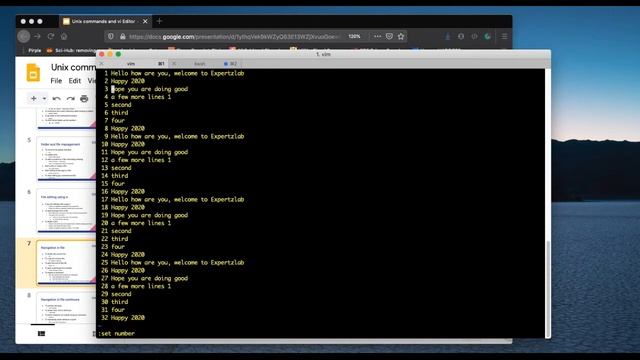Screen dimensions: 640x360
Task: Click the ':set number' command line
Action: (x=116, y=333)
